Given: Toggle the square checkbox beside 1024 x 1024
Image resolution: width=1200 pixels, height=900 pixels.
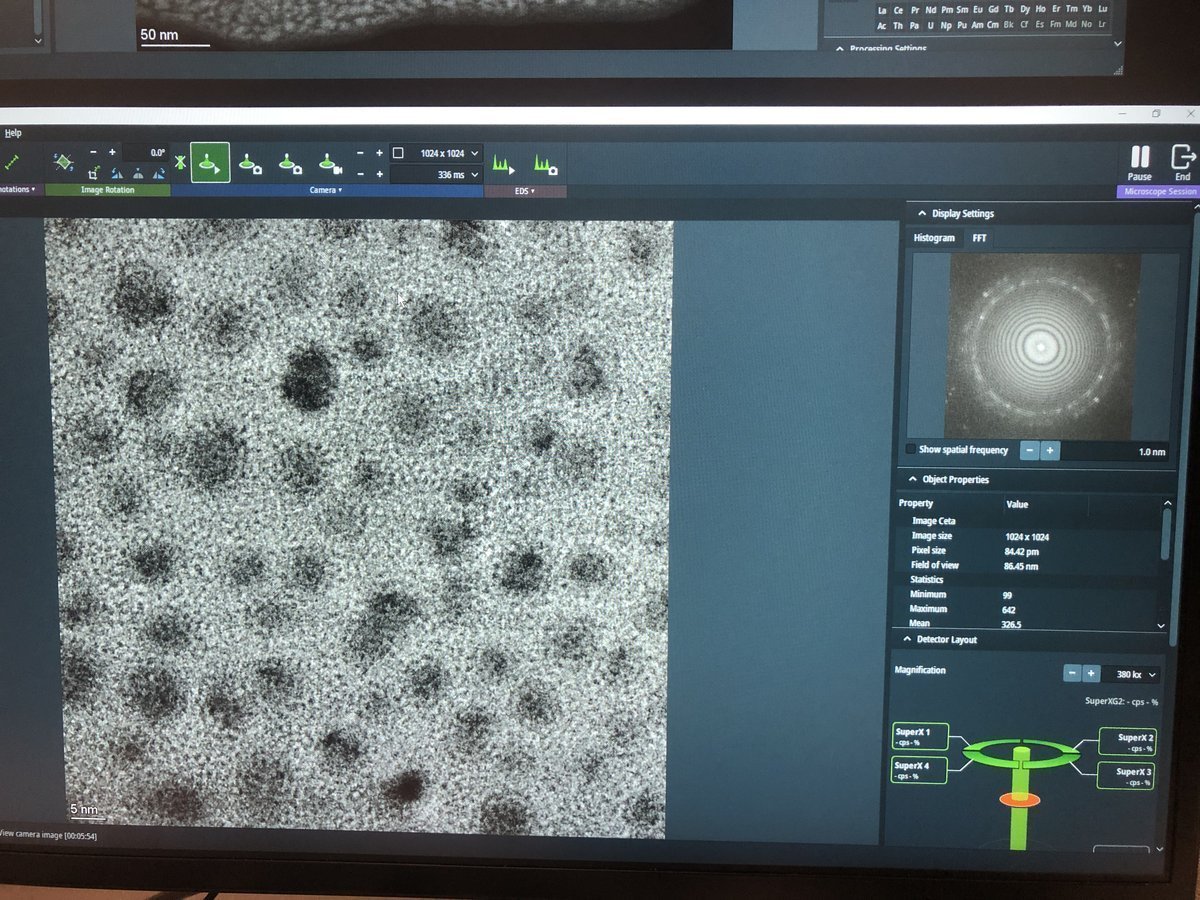Looking at the screenshot, I should tap(398, 153).
